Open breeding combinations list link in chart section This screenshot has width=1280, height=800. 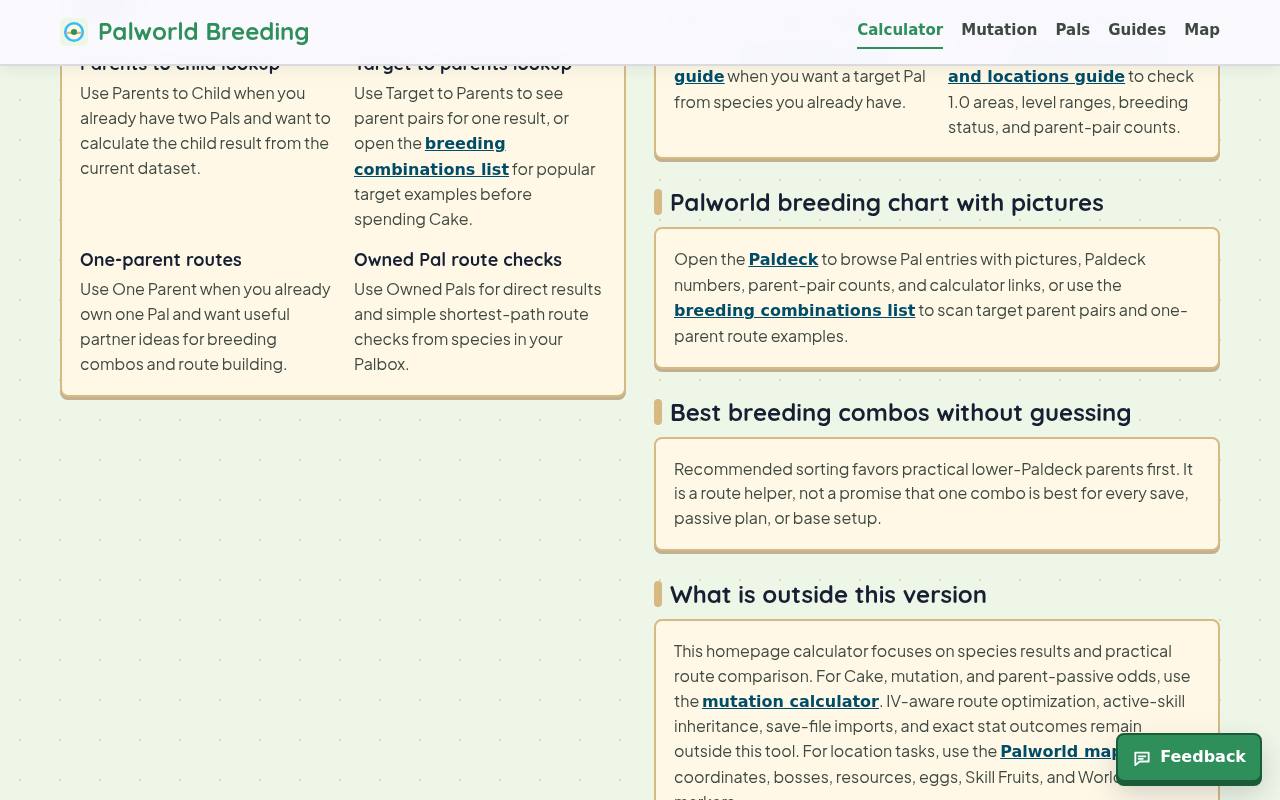pyautogui.click(x=794, y=310)
